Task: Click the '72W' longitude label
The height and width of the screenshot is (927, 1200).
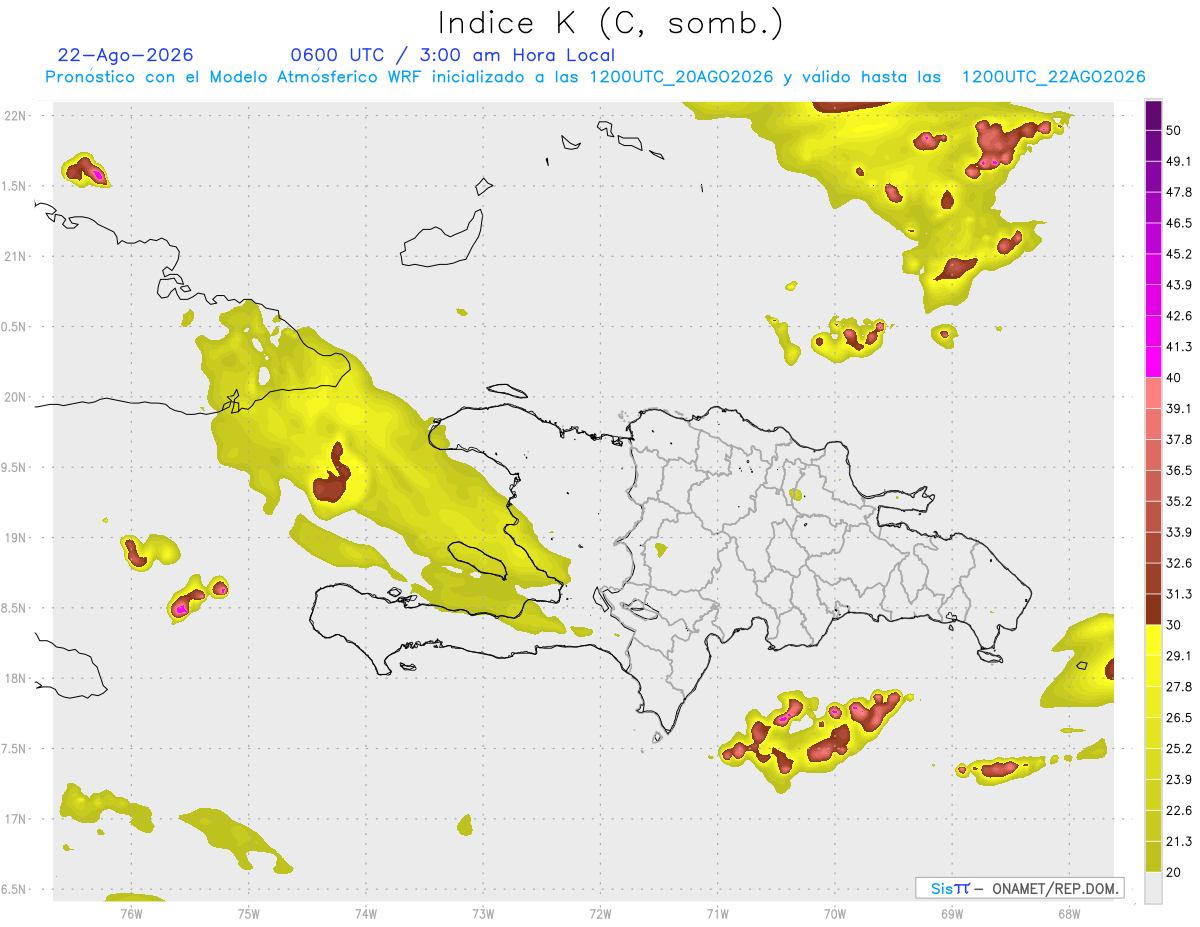Action: (x=600, y=913)
